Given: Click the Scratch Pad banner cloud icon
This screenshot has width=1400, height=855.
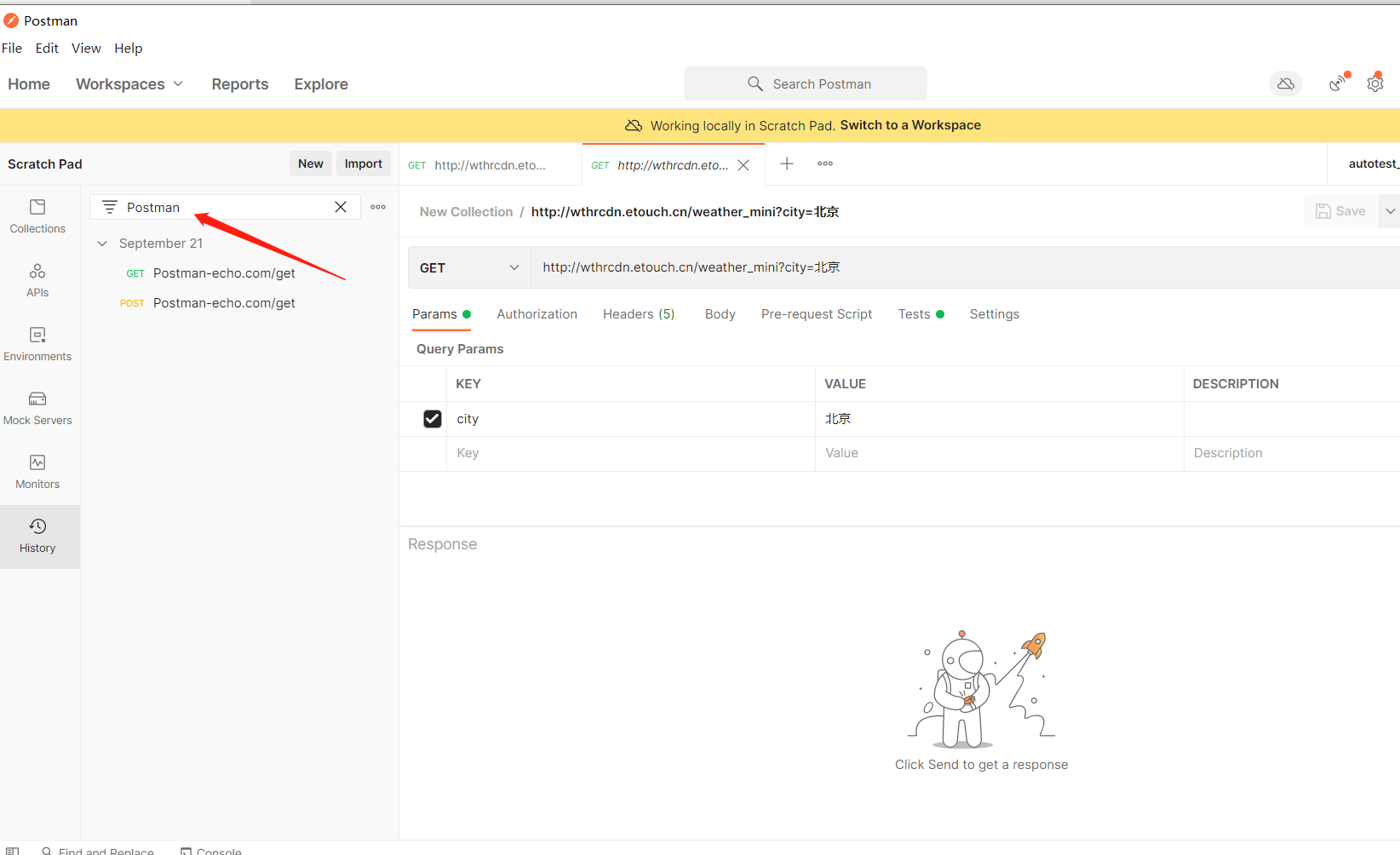Looking at the screenshot, I should tap(634, 125).
